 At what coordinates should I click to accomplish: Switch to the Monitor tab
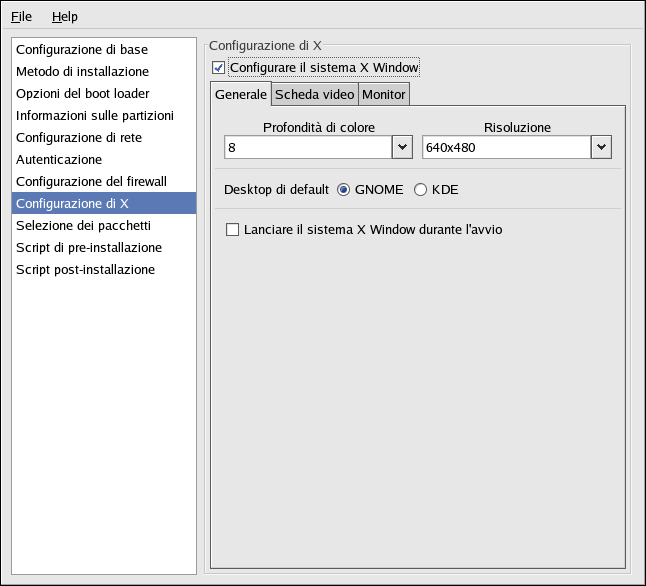tap(384, 95)
